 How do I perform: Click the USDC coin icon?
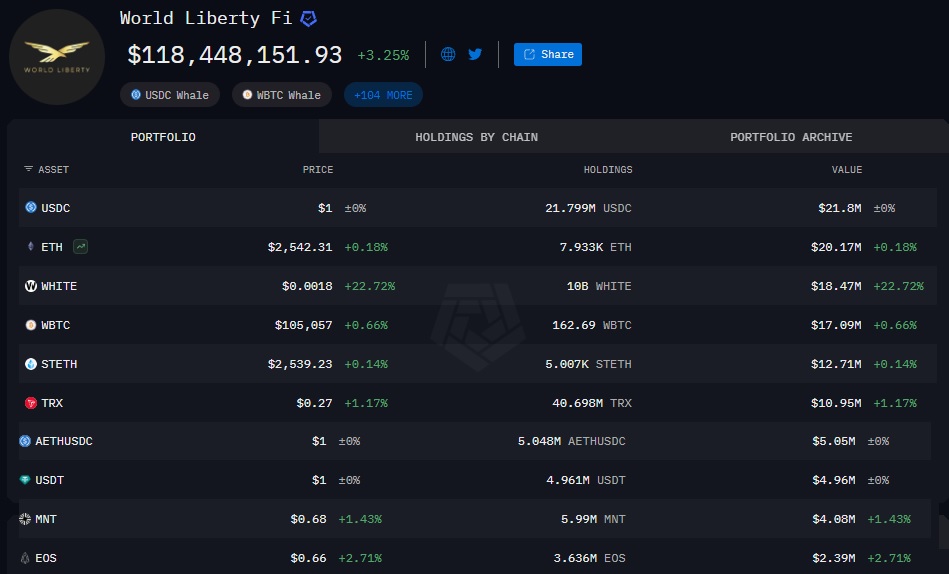(31, 207)
